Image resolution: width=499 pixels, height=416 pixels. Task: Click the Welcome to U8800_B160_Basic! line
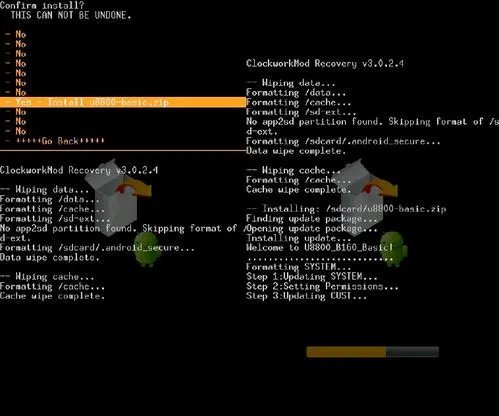pyautogui.click(x=319, y=247)
